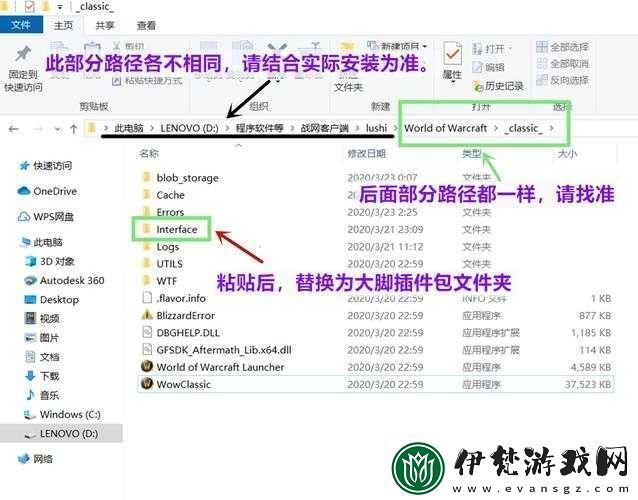Click World of Warcraft Launcher icon
Screen dimensions: 638x500
pos(146,366)
